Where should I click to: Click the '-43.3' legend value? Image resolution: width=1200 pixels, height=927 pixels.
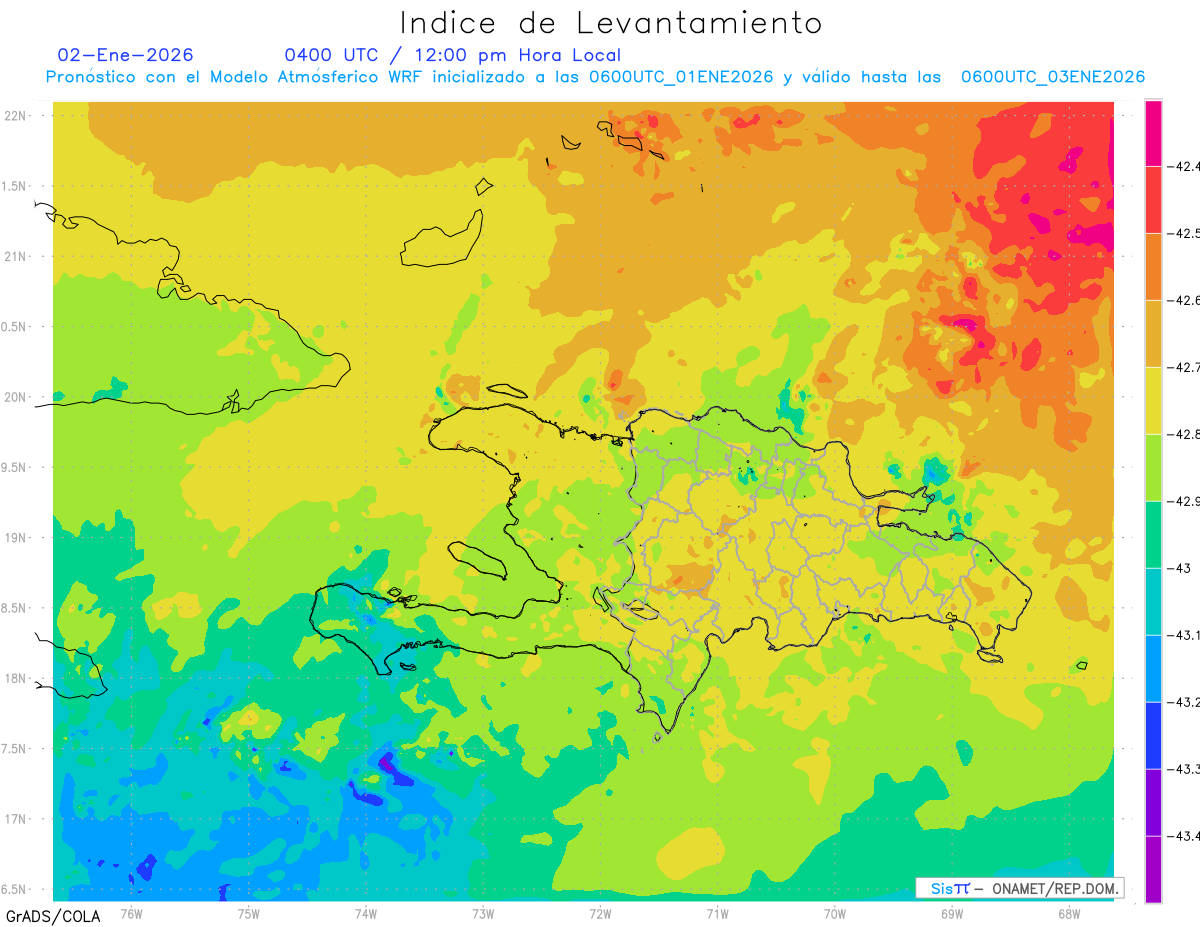pyautogui.click(x=1183, y=769)
